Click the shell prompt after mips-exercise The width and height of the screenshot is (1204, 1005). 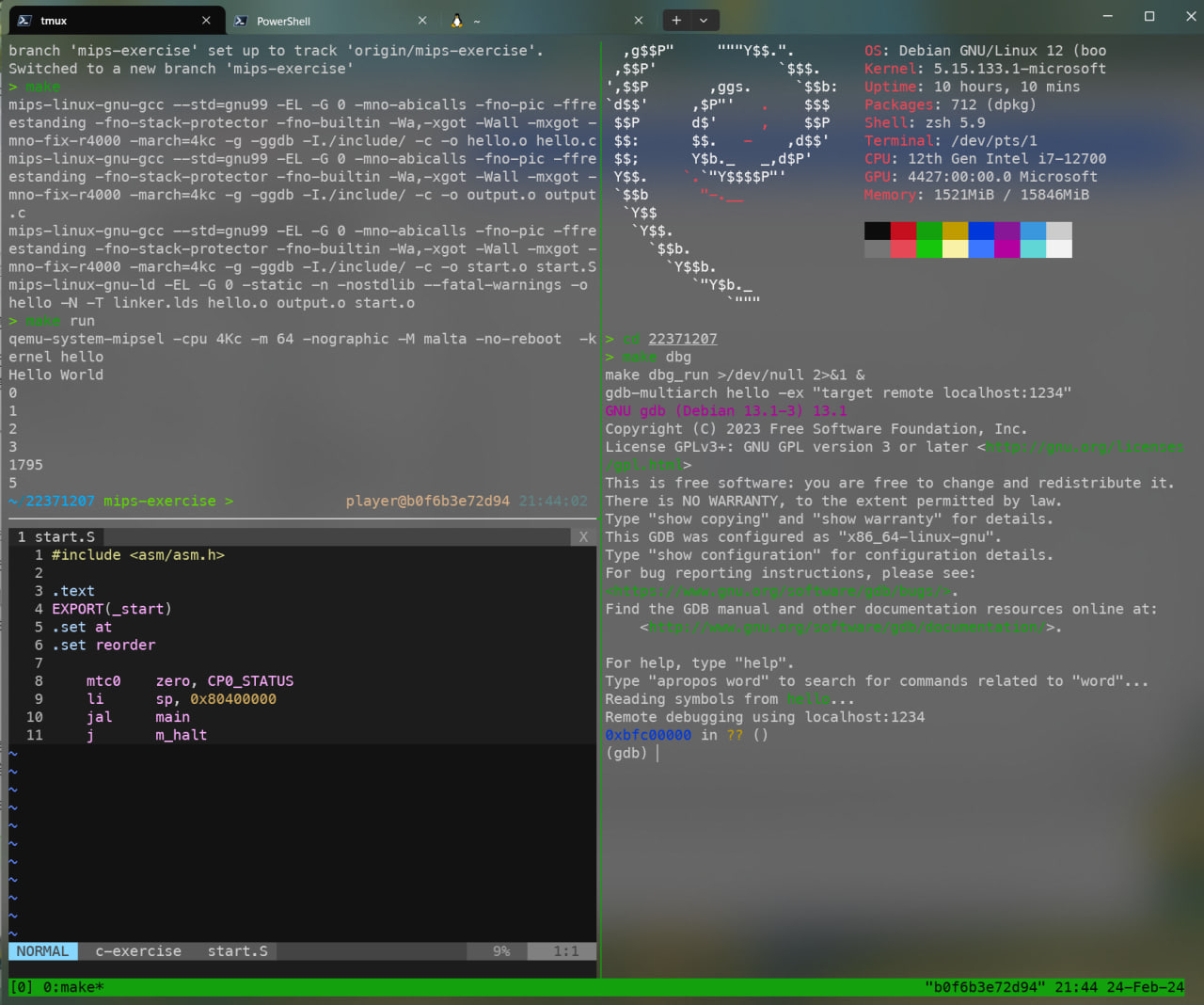(229, 501)
